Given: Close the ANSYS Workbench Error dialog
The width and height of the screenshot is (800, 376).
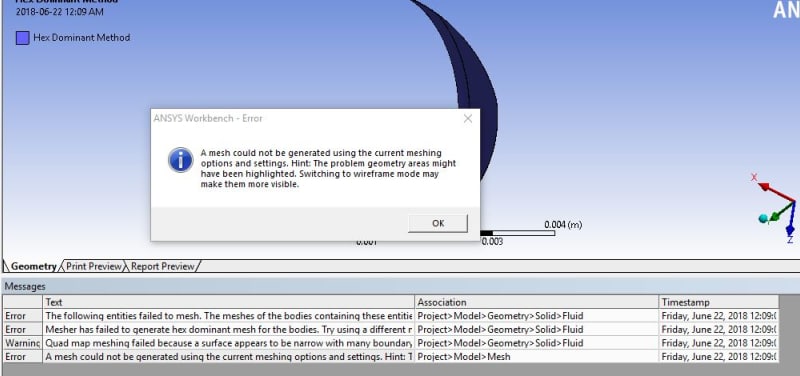Looking at the screenshot, I should 467,118.
